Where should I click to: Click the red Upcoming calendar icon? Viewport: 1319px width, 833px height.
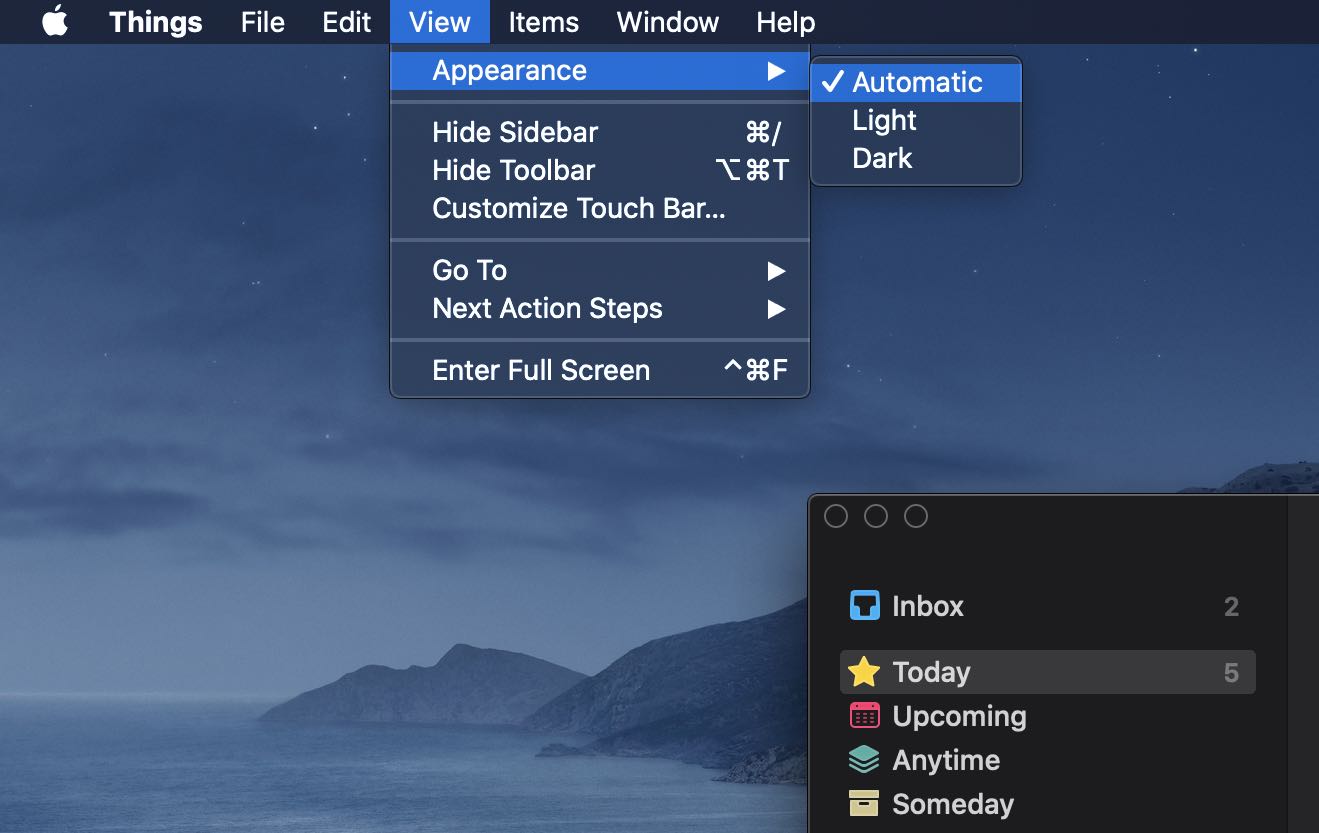coord(864,716)
